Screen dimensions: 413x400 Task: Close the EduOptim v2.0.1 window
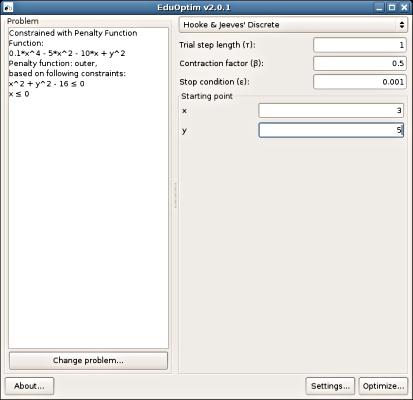coord(404,7)
